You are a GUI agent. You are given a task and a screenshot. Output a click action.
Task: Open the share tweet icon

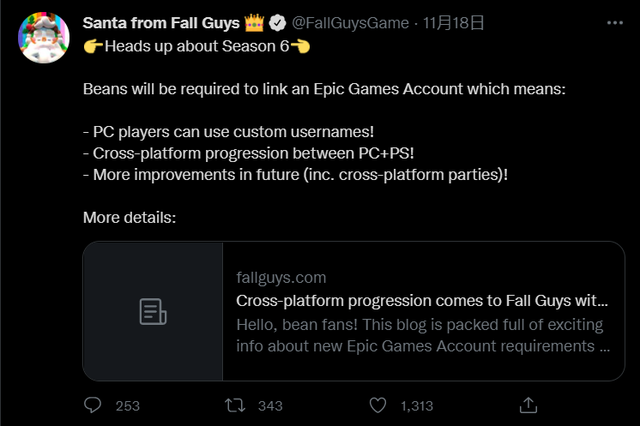(x=528, y=405)
